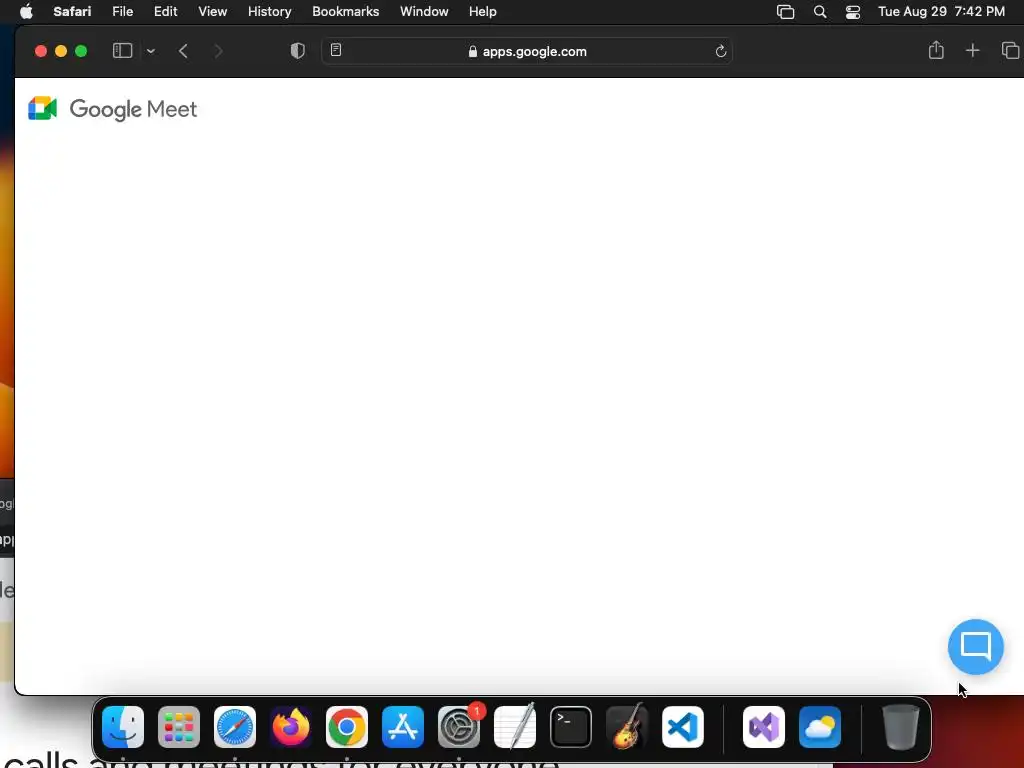This screenshot has height=768, width=1024.
Task: Open the Bookmarks menu
Action: (345, 11)
